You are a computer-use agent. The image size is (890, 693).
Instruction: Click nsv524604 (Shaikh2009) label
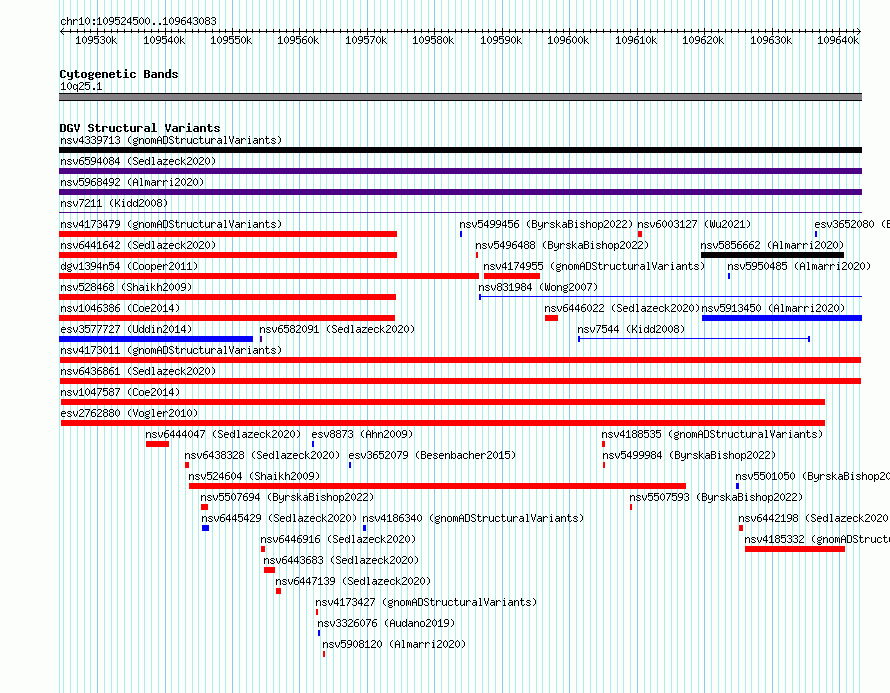254,476
